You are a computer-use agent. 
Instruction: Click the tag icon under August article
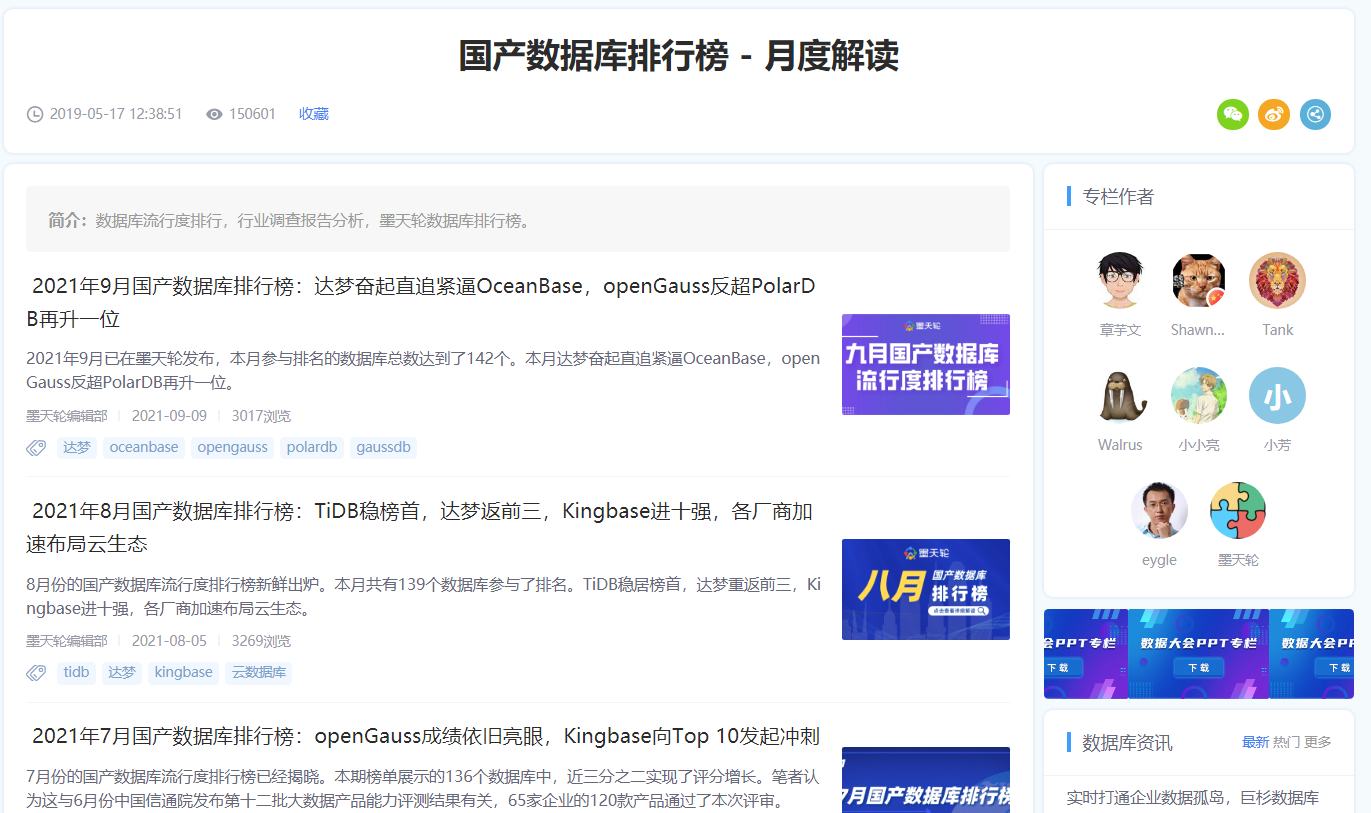coord(36,673)
